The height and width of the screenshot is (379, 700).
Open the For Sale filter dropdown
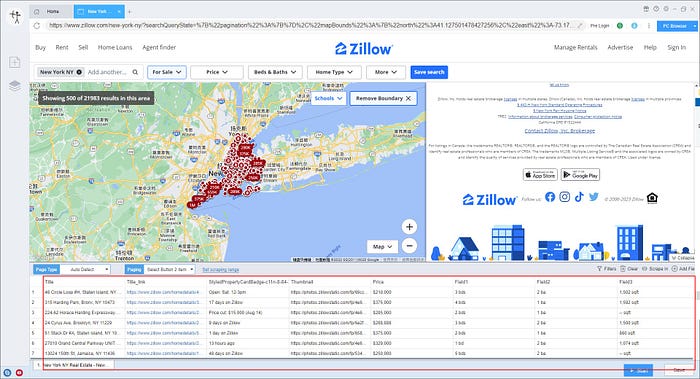167,72
